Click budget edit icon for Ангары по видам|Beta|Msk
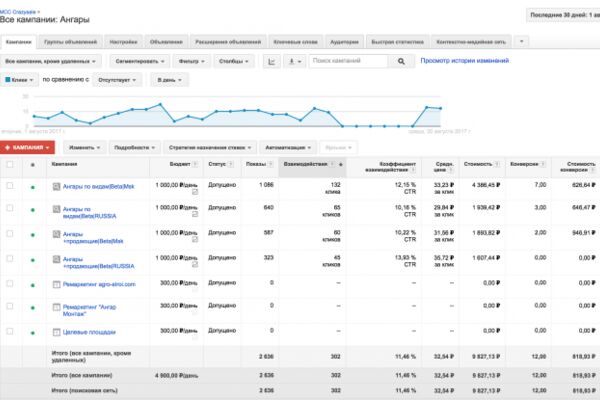Image resolution: width=600 pixels, height=400 pixels. [x=195, y=192]
